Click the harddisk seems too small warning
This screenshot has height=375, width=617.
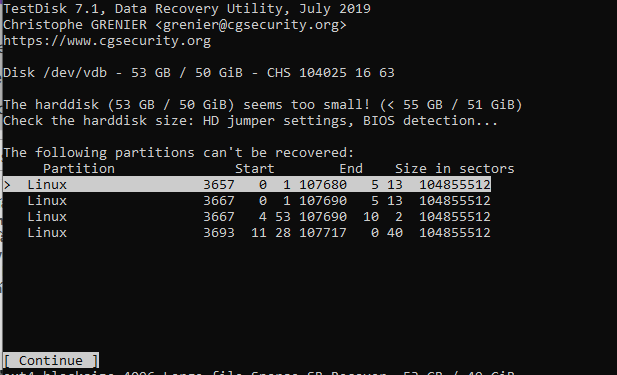[263, 105]
